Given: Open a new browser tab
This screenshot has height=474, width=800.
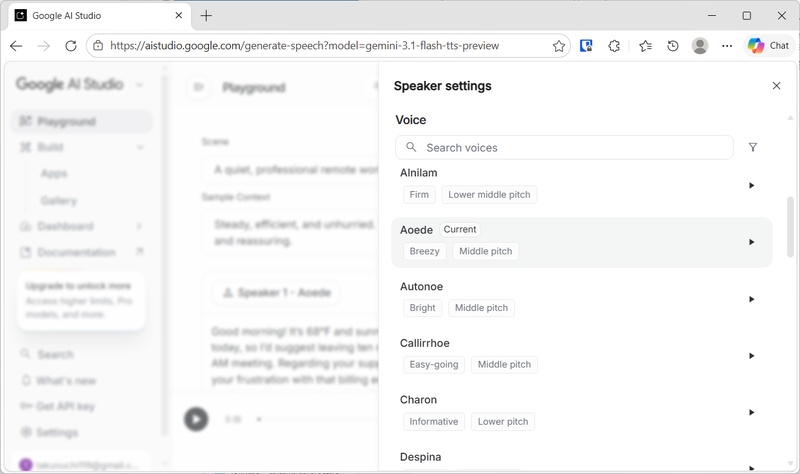Looking at the screenshot, I should (206, 16).
